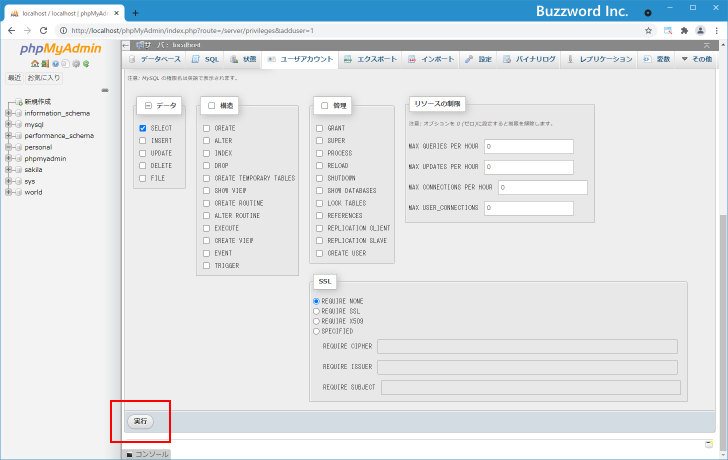The height and width of the screenshot is (460, 728).
Task: Click the performance_schema database icon
Action: click(x=19, y=136)
